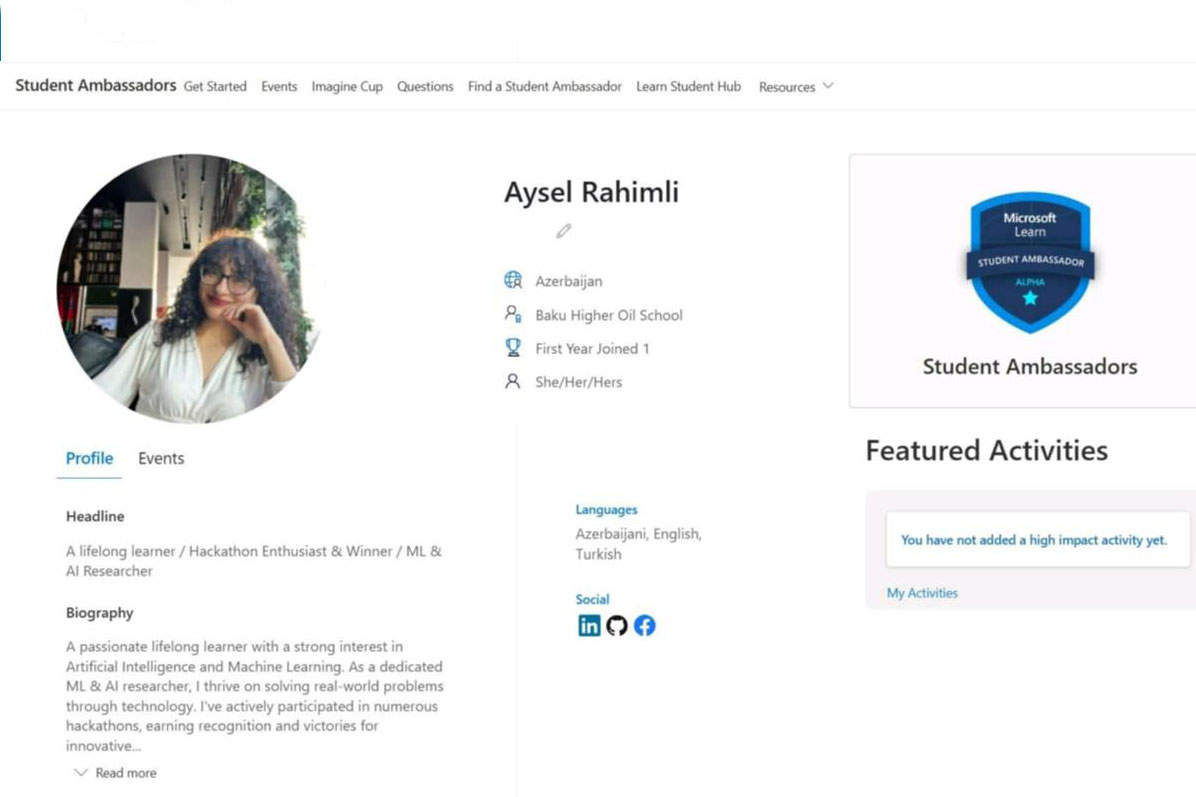Click the circular profile photo

(x=189, y=288)
